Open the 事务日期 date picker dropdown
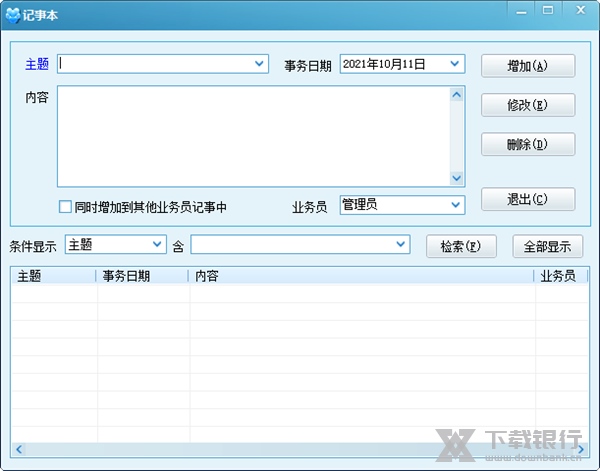 [x=456, y=64]
